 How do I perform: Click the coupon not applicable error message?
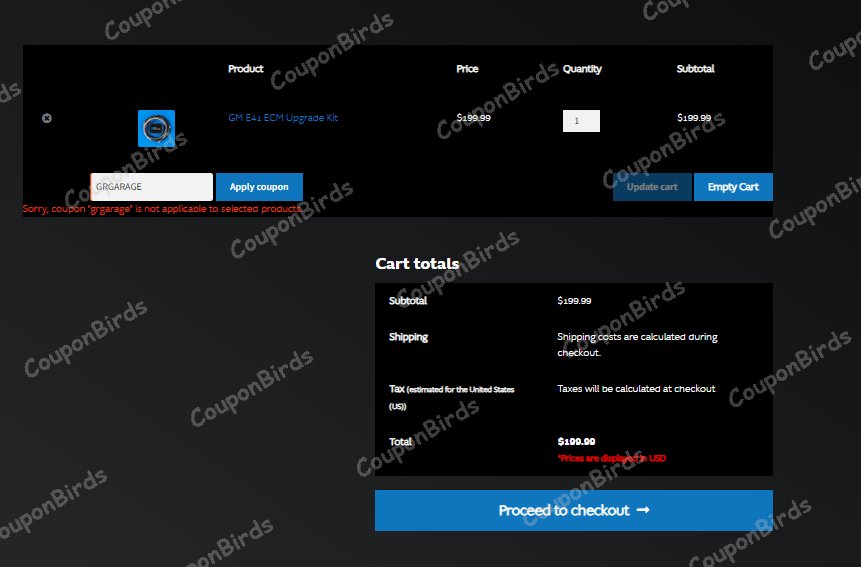click(162, 209)
